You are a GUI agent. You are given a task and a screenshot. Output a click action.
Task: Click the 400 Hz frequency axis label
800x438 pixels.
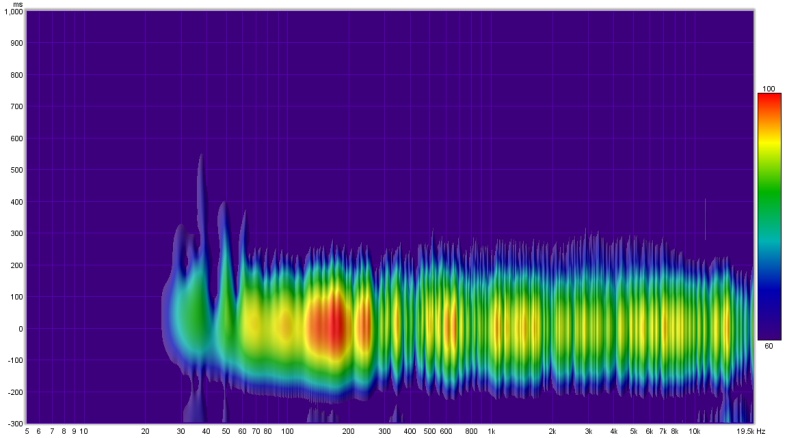pos(410,431)
